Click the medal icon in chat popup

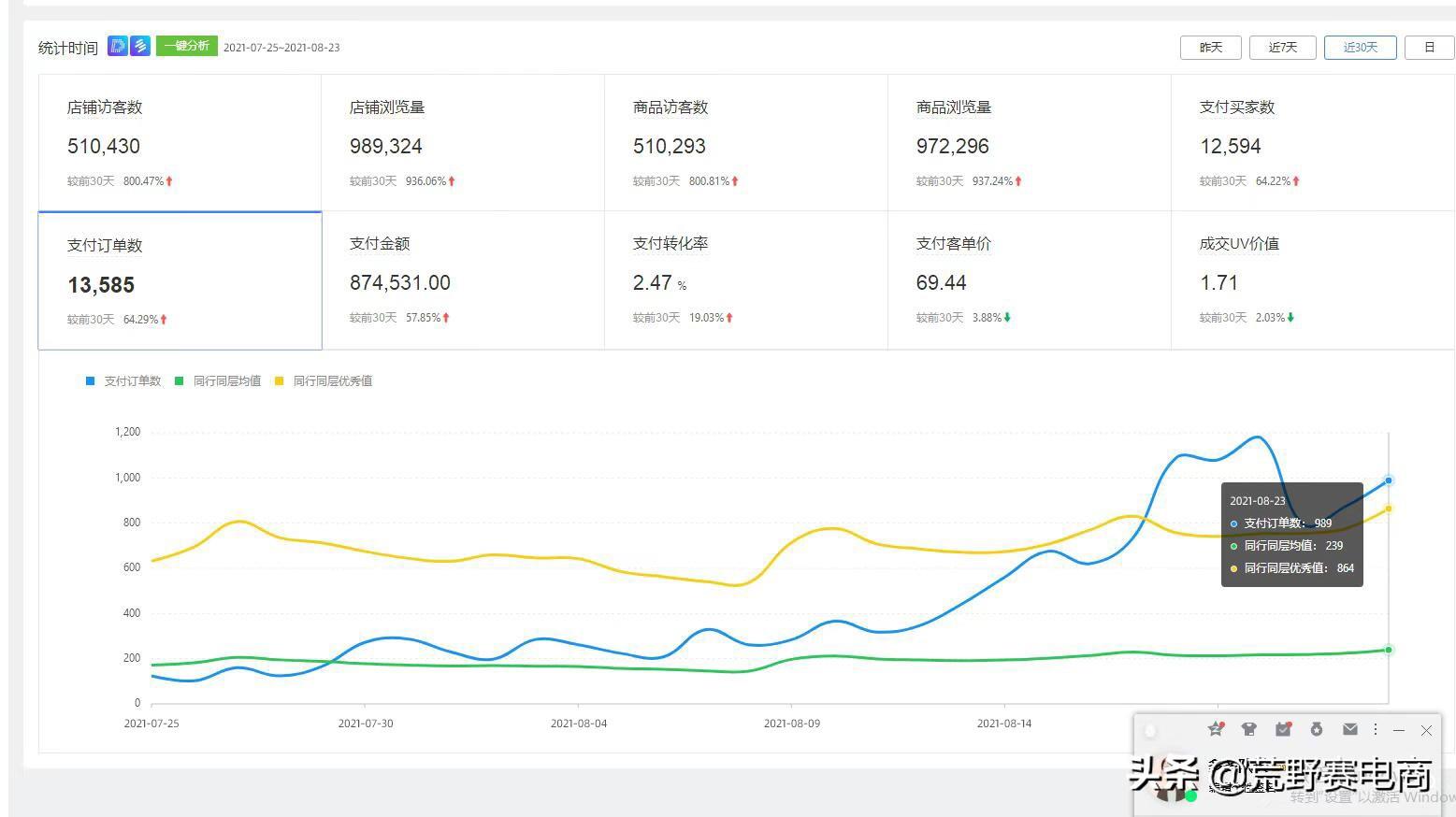point(1317,729)
